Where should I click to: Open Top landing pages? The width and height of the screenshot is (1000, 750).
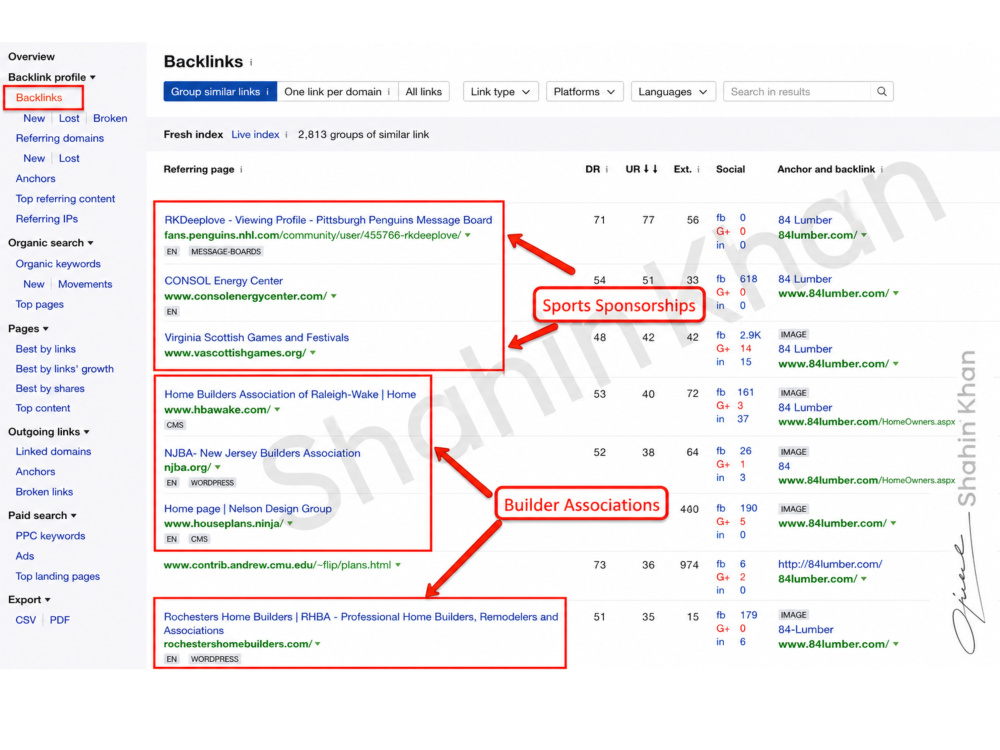click(x=57, y=577)
